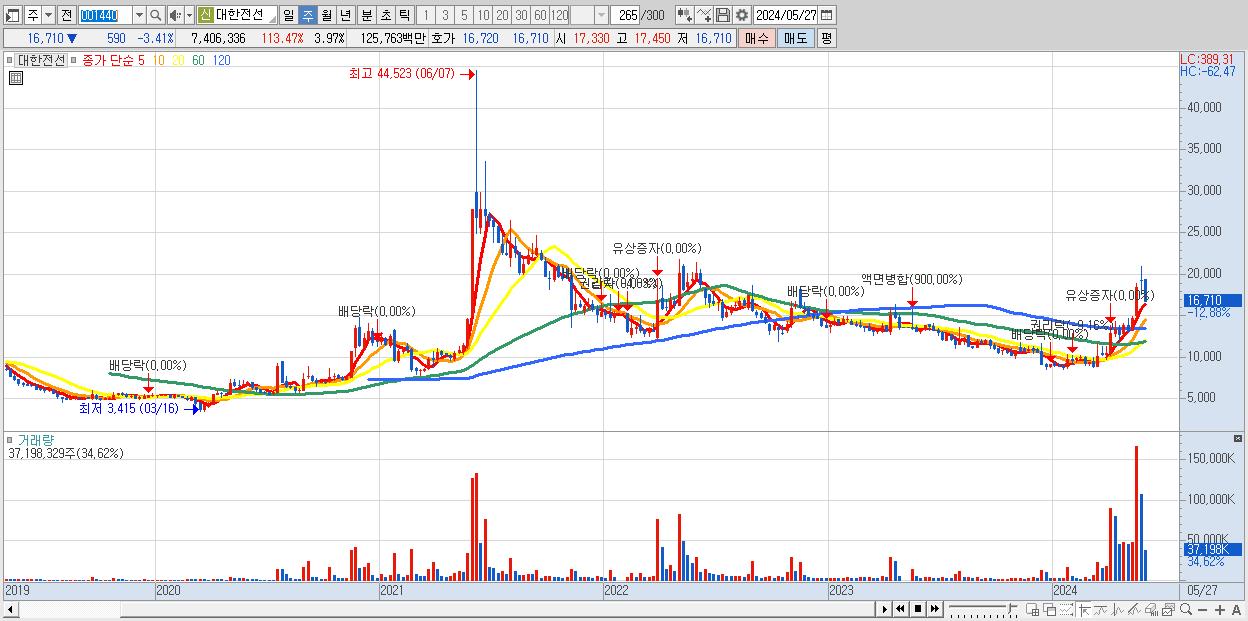Select interval preset 1

pyautogui.click(x=425, y=15)
